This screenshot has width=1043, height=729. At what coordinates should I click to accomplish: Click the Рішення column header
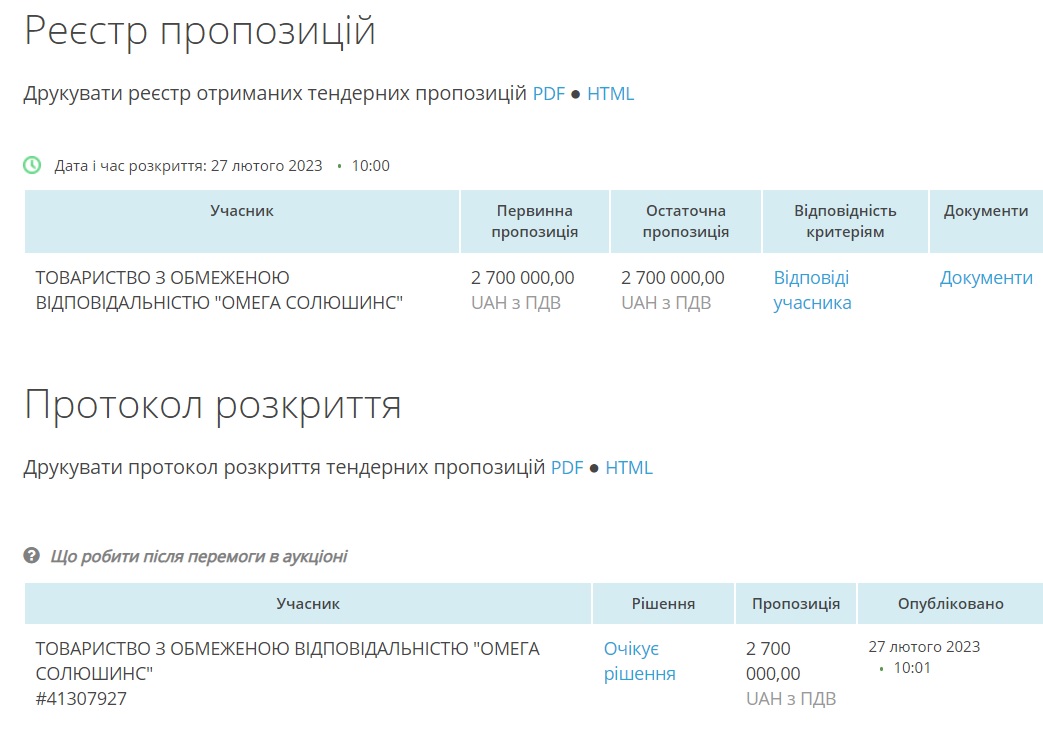pos(663,604)
